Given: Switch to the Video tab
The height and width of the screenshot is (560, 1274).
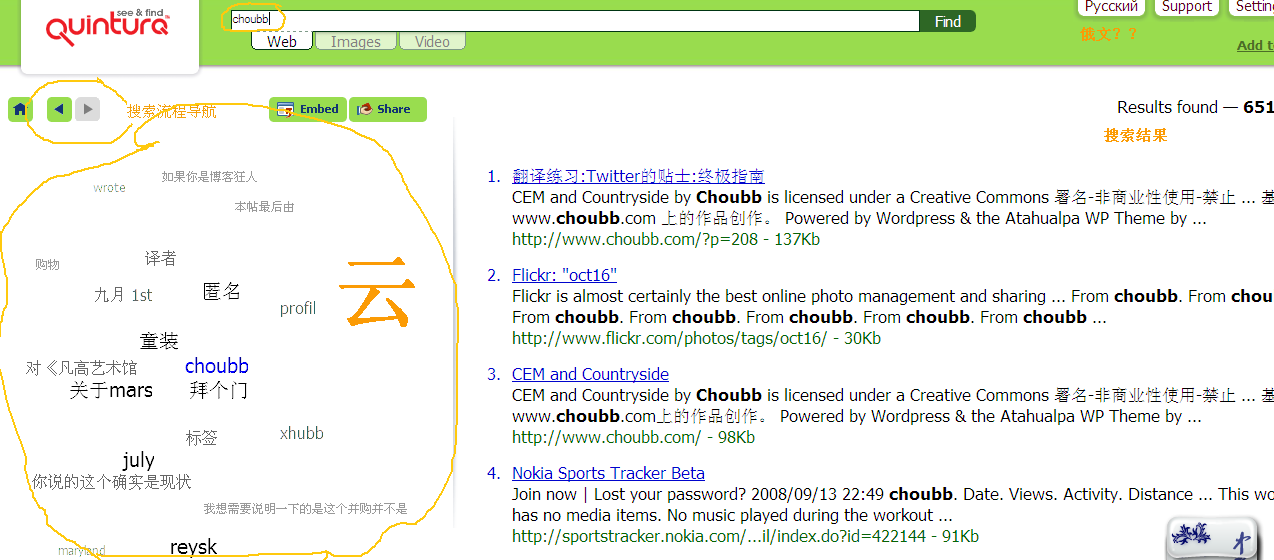Looking at the screenshot, I should (x=432, y=42).
